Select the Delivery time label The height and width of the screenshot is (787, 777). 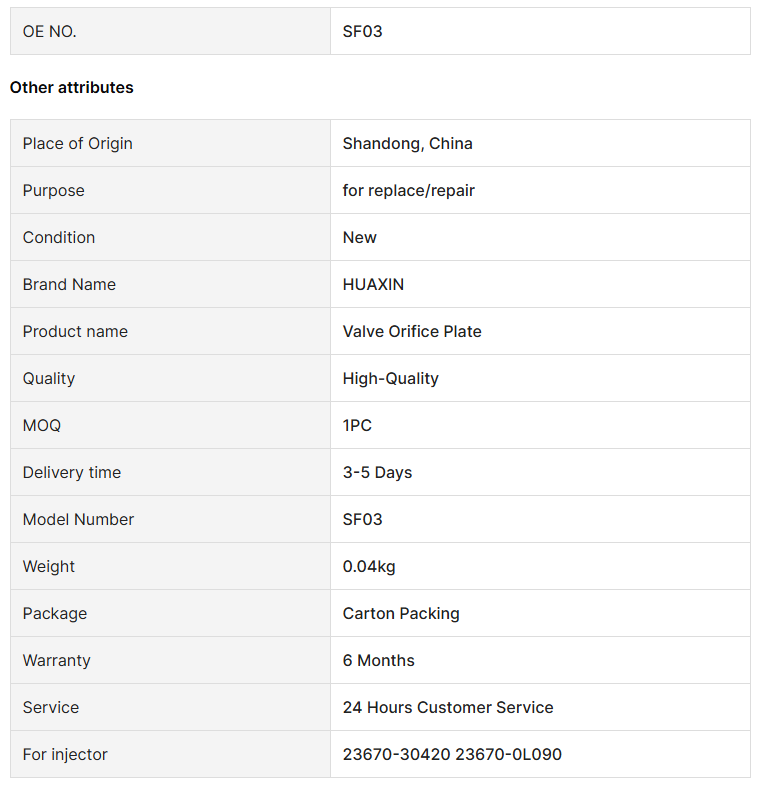tap(72, 472)
